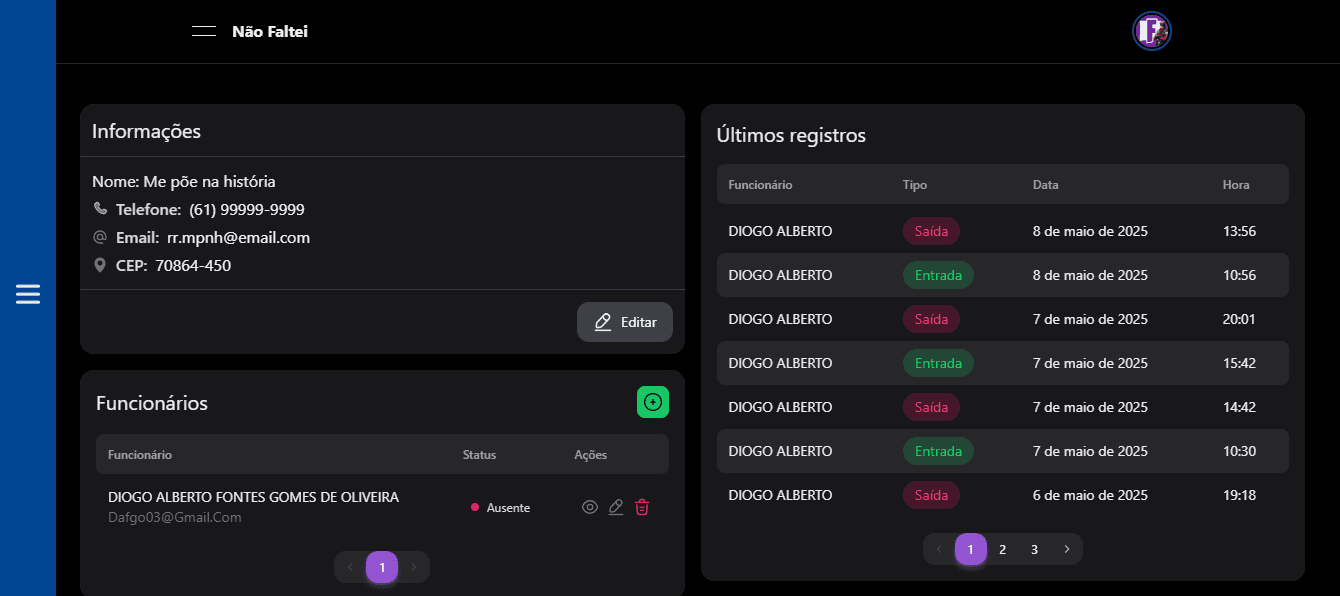Expand the blue sidebar menu icon
This screenshot has height=596, width=1340.
pyautogui.click(x=28, y=294)
